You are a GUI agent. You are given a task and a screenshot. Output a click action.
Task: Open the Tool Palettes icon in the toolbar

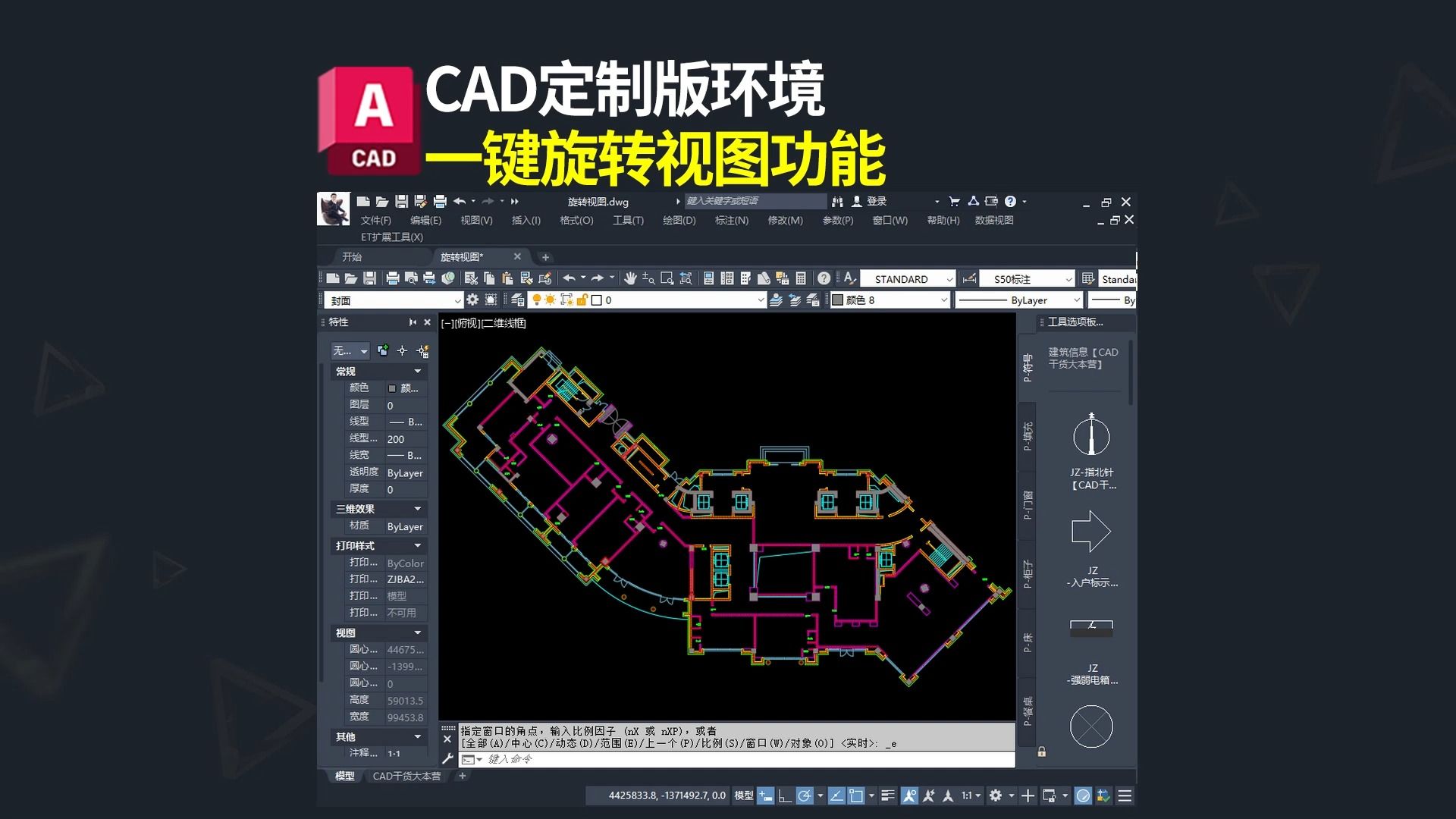tap(745, 278)
